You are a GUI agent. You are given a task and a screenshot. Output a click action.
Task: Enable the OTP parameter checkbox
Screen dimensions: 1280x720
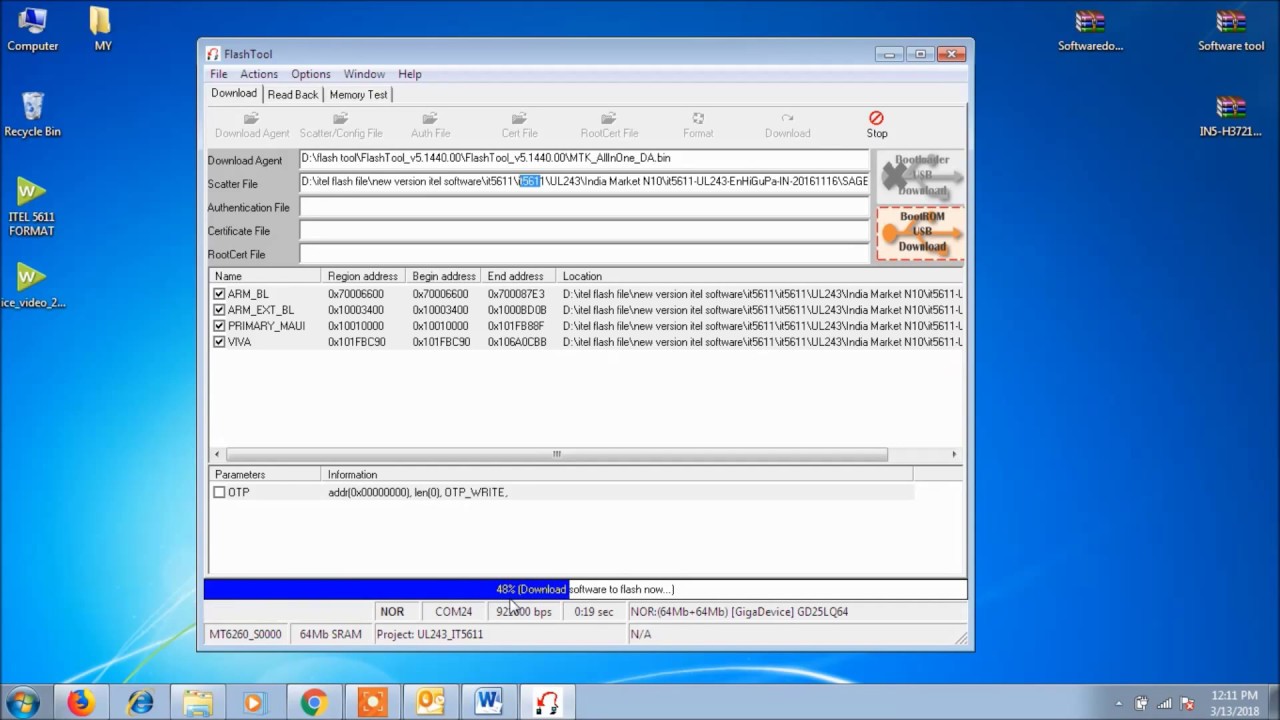point(219,492)
